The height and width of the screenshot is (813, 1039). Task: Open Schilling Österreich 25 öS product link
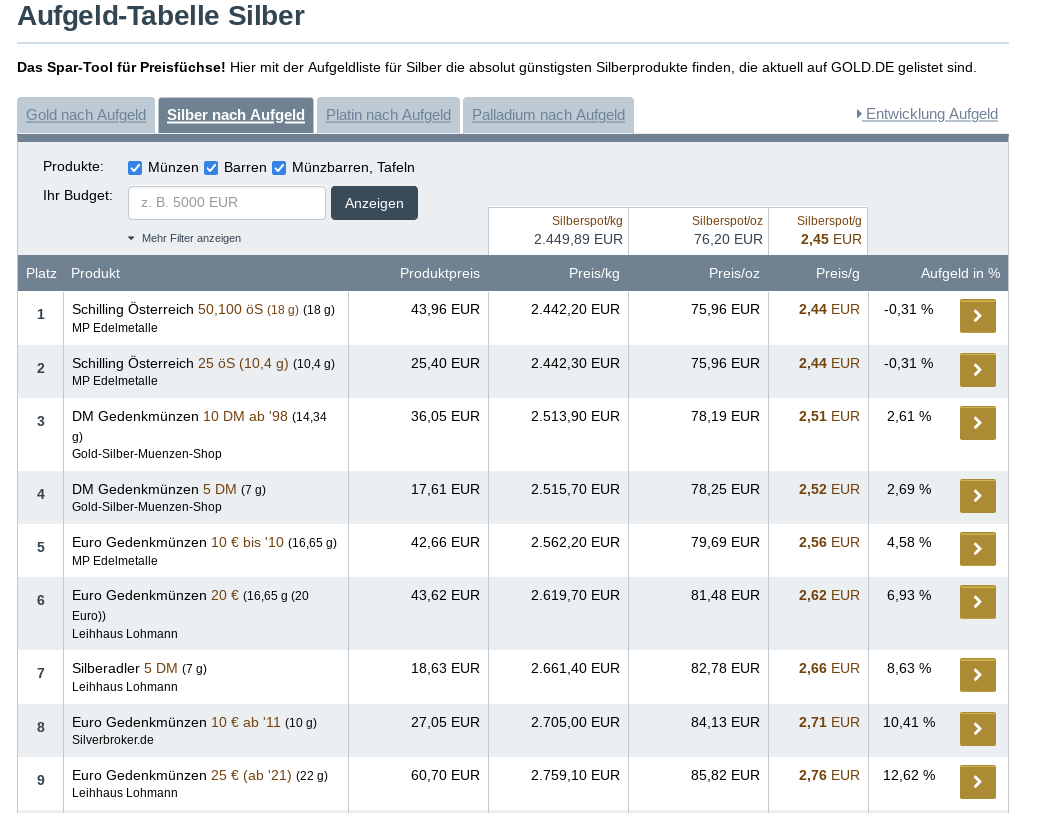pyautogui.click(x=203, y=363)
